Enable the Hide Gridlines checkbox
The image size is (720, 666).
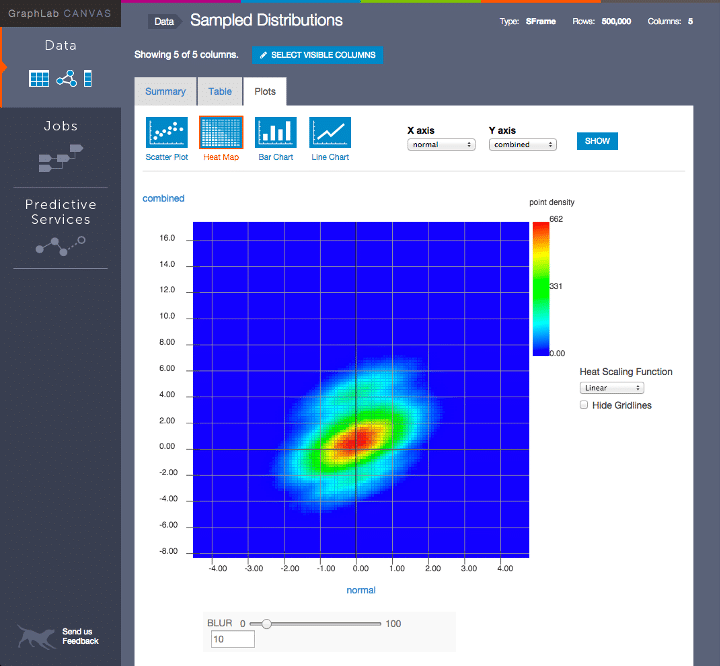pyautogui.click(x=584, y=405)
